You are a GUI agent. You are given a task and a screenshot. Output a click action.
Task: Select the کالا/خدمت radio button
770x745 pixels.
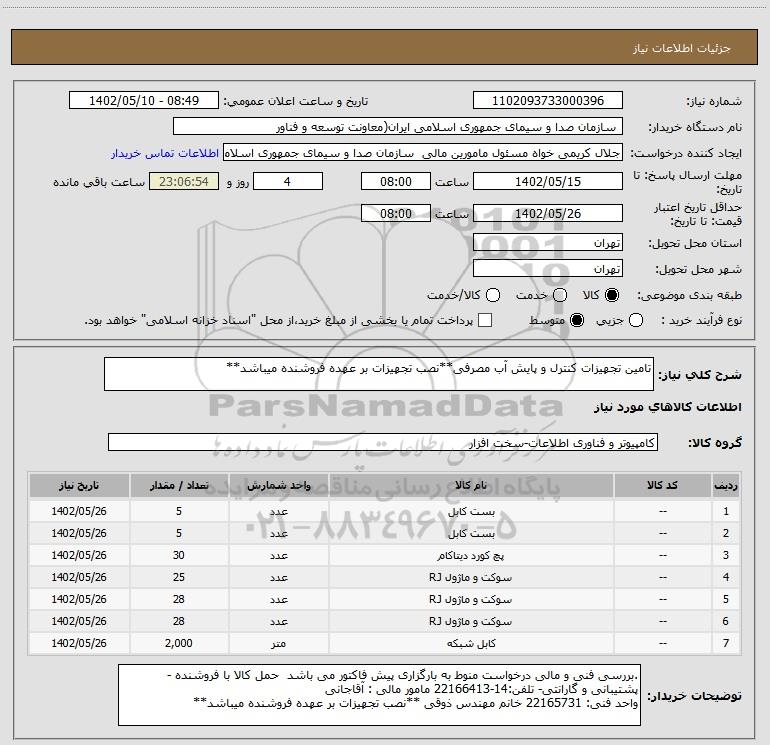[x=493, y=295]
